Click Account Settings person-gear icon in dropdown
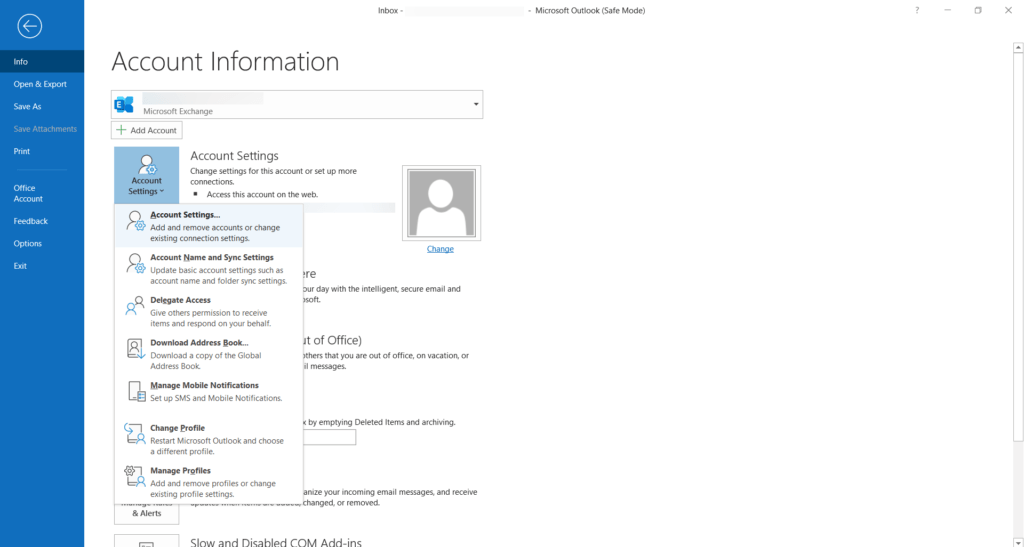The height and width of the screenshot is (547, 1024). 135,221
